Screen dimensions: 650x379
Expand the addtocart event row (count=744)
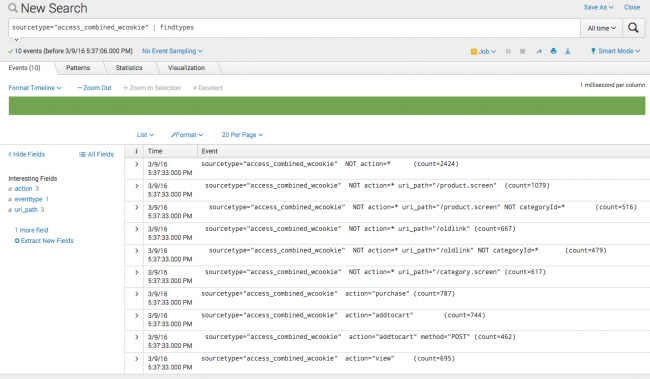(136, 316)
